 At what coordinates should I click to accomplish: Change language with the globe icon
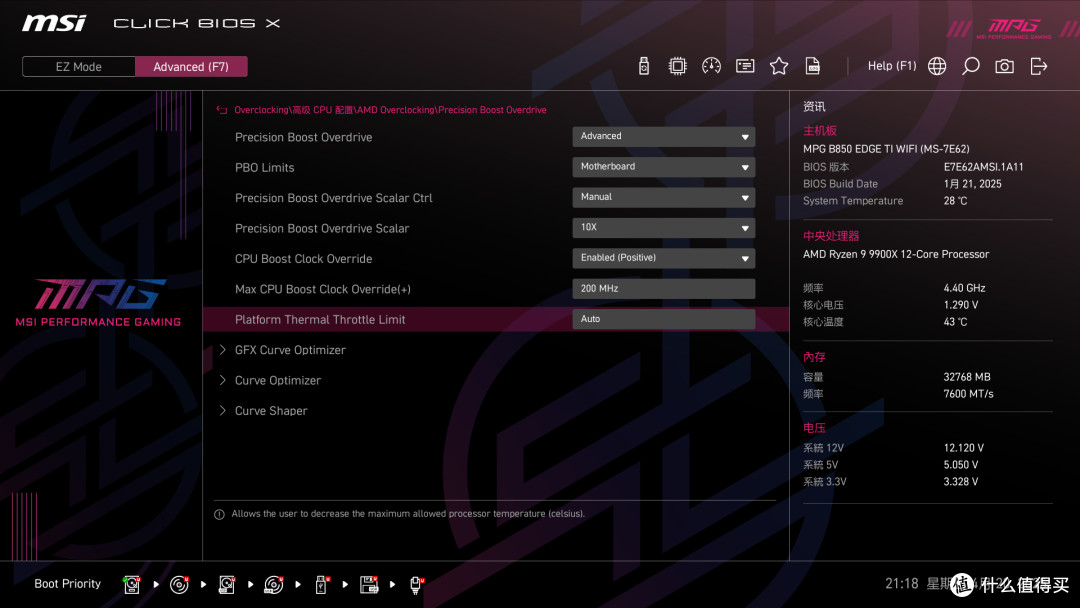[937, 66]
